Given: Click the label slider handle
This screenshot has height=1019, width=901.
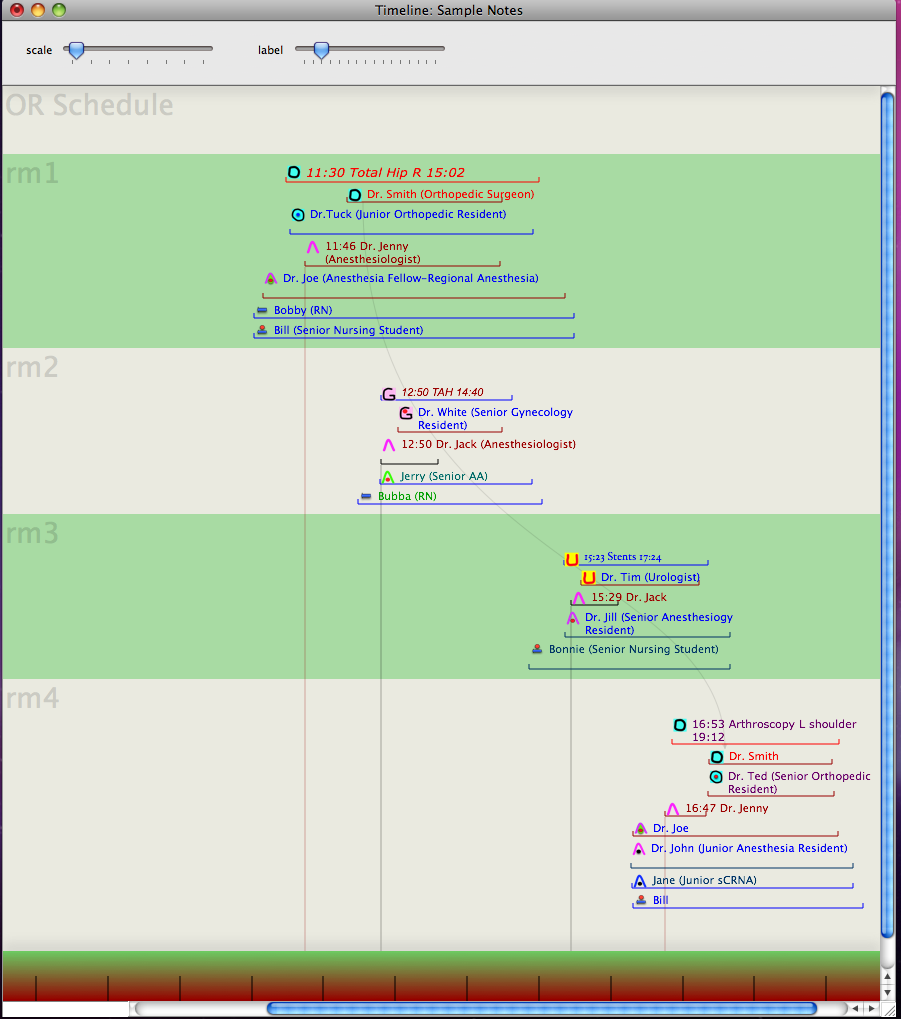Looking at the screenshot, I should (320, 49).
